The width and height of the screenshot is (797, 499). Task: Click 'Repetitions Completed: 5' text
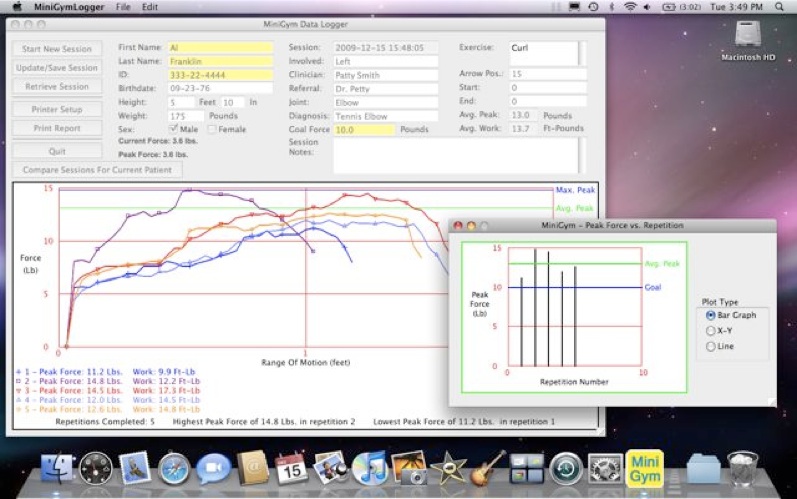pos(105,422)
